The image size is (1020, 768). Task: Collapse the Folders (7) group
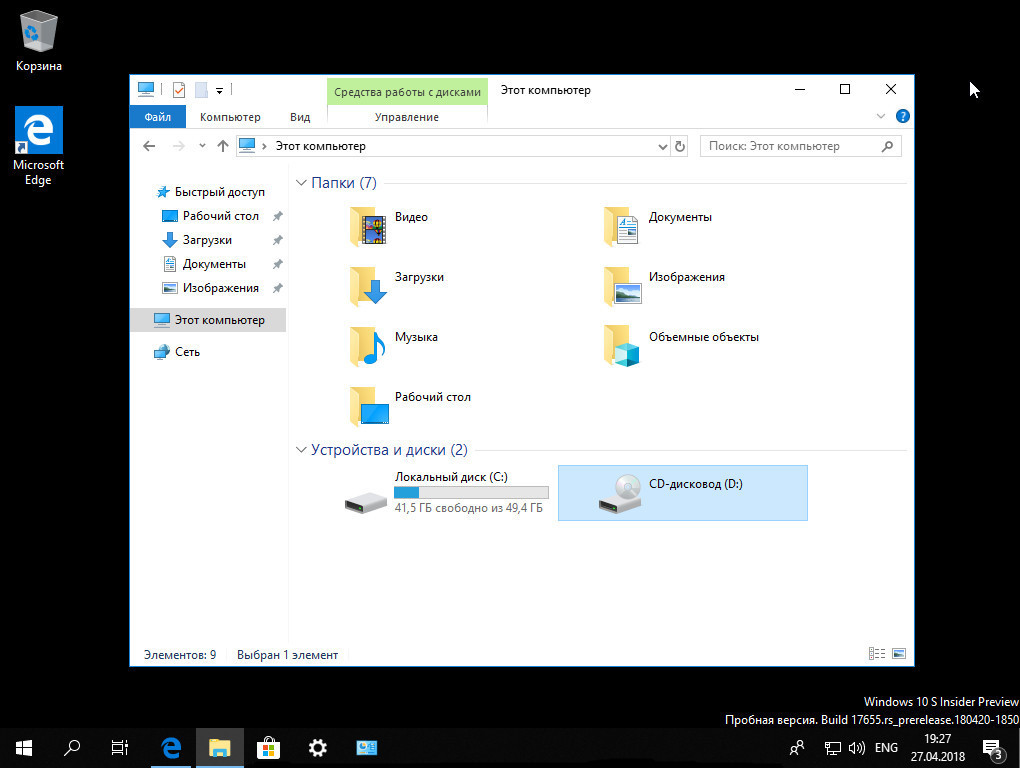(x=301, y=183)
